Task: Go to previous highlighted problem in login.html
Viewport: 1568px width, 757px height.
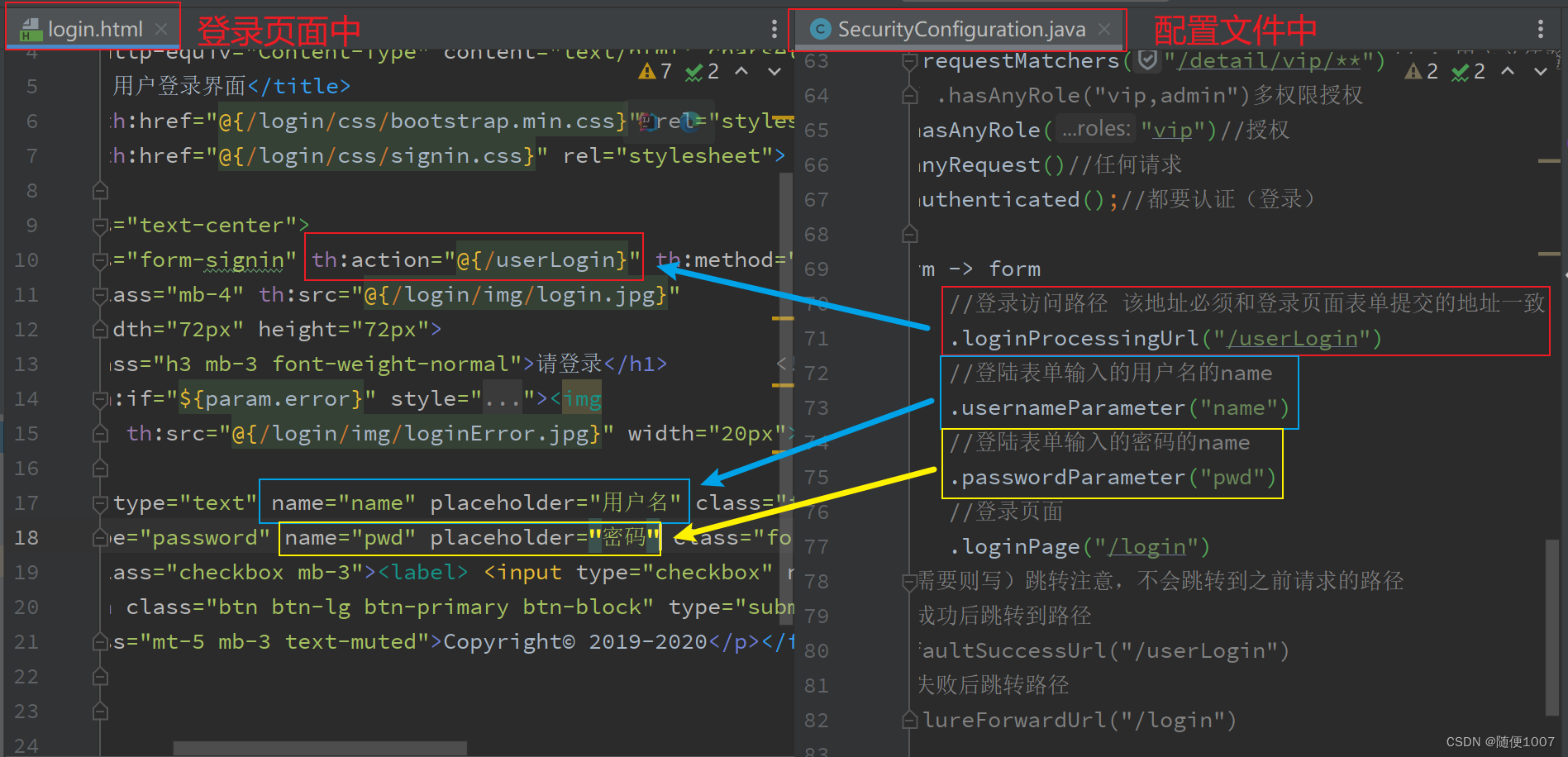Action: [742, 72]
